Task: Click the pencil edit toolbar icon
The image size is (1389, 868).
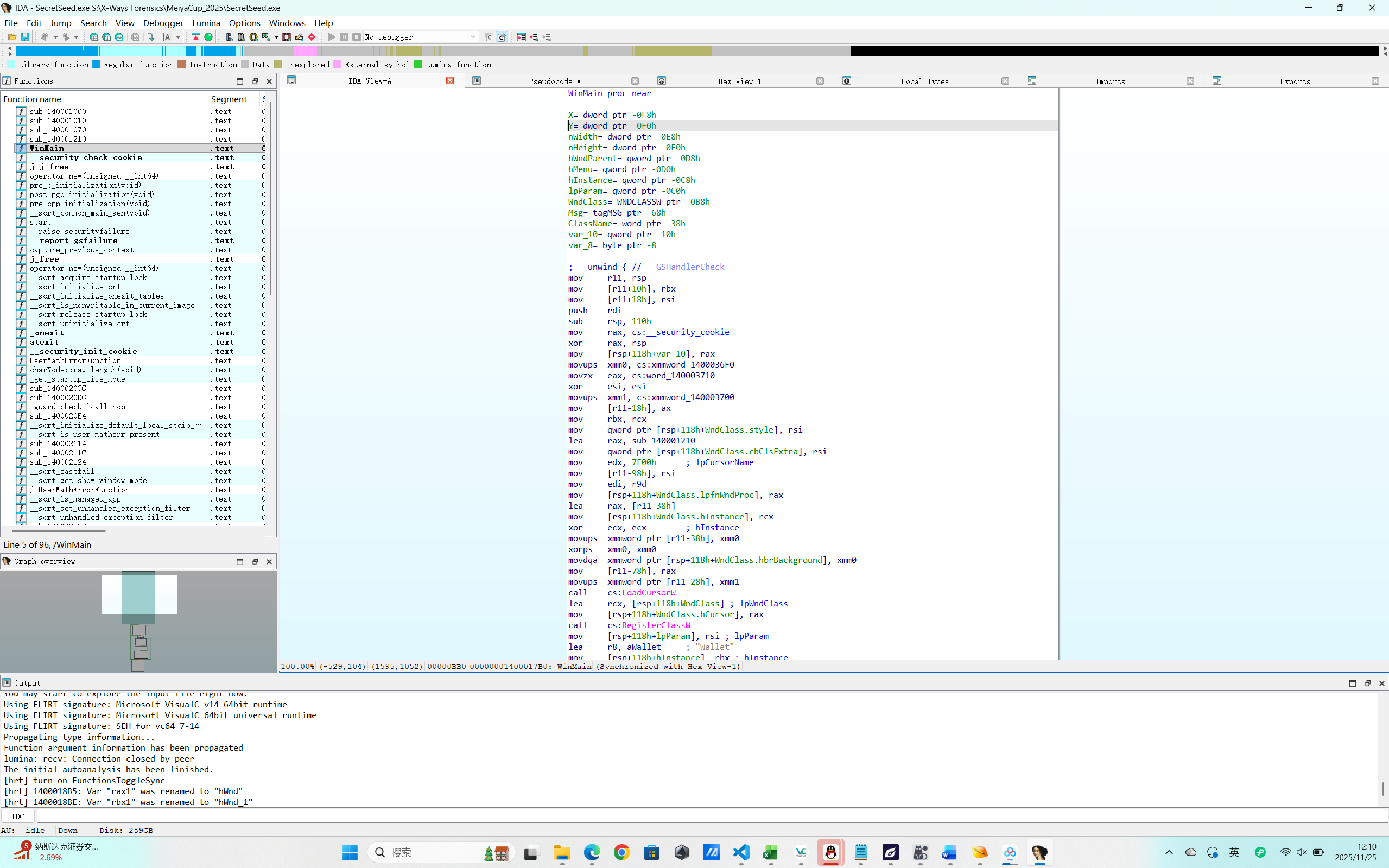Action: point(299,37)
